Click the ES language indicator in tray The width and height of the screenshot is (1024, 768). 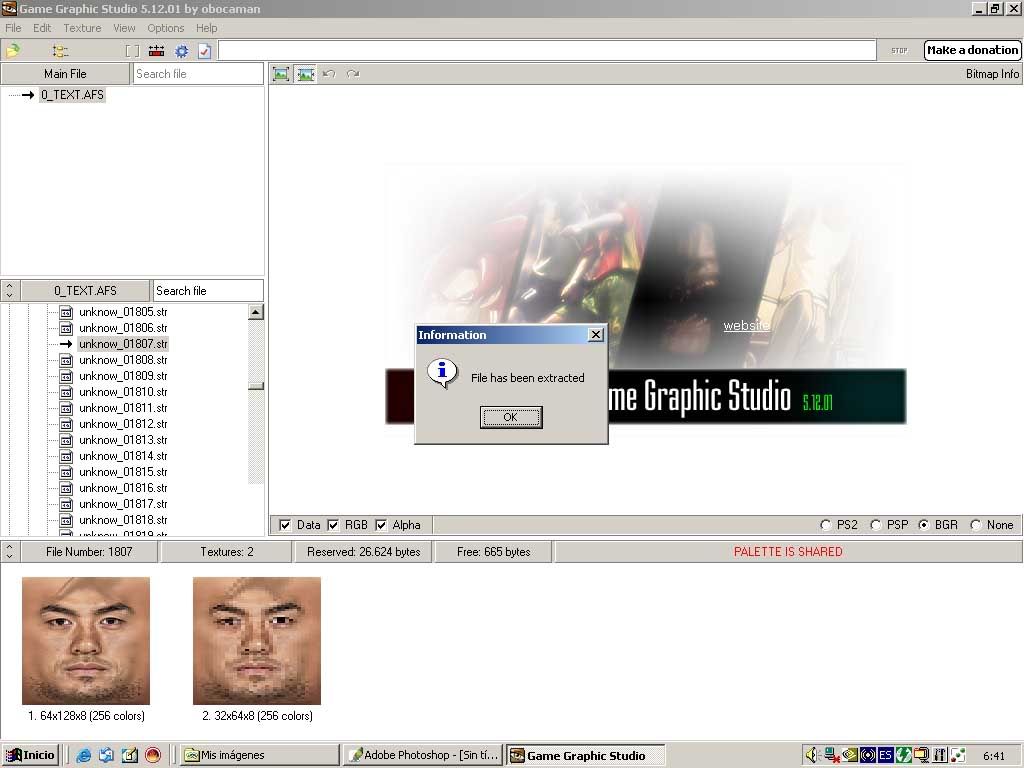point(886,756)
